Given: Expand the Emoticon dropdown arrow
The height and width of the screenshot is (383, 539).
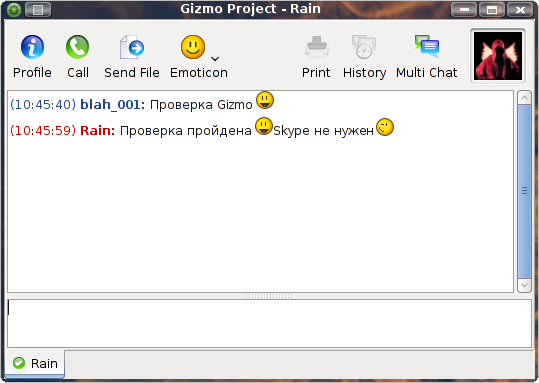Looking at the screenshot, I should coord(215,59).
